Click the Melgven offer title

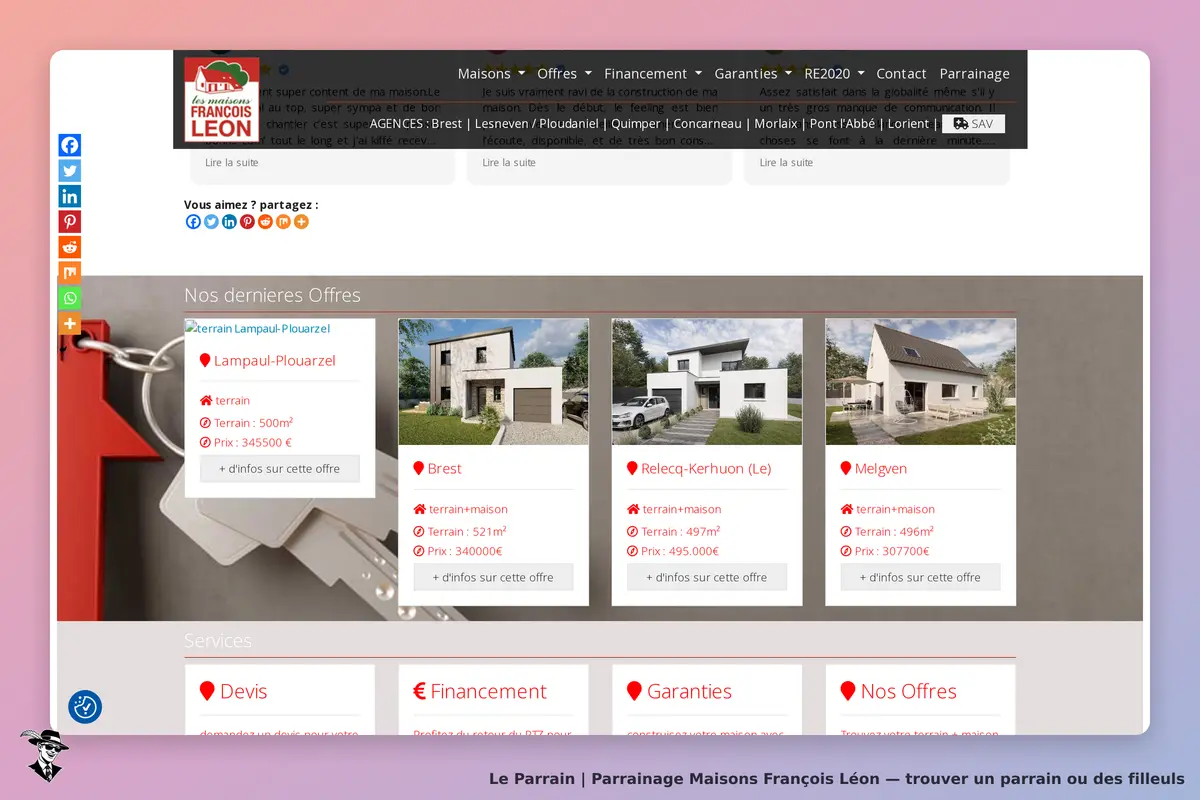coord(881,469)
